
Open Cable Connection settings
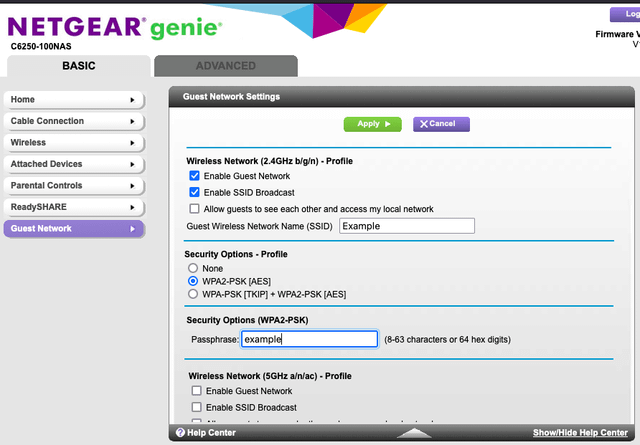(x=74, y=121)
